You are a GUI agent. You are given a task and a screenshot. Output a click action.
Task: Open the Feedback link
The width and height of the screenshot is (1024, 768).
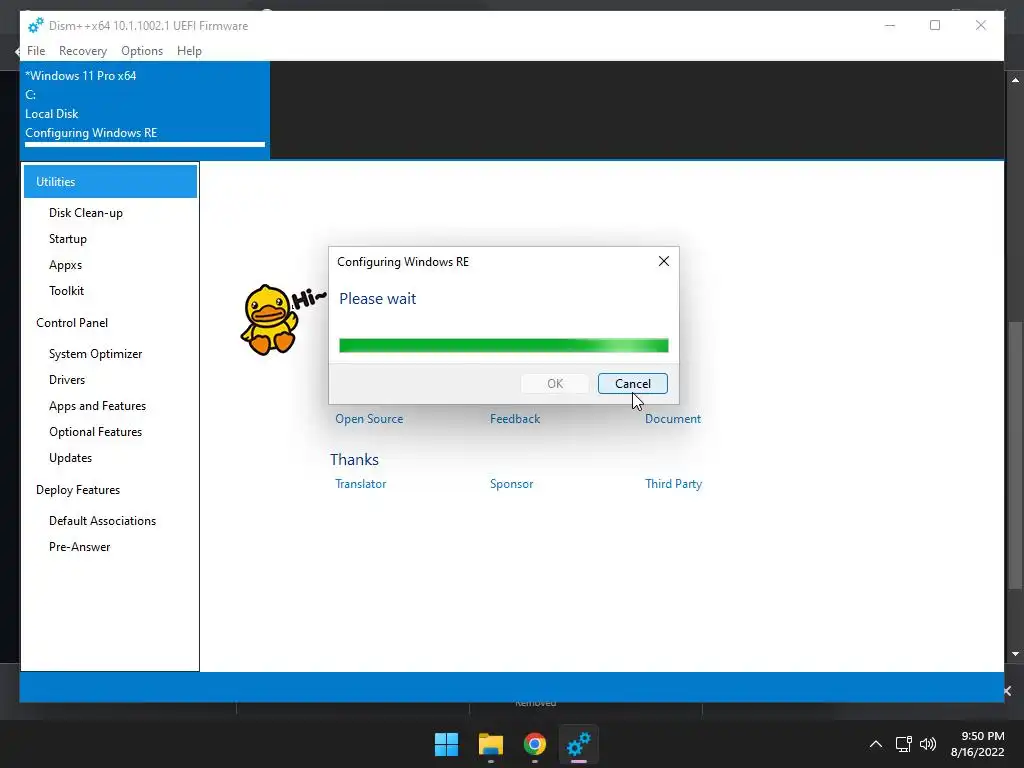[x=515, y=419]
